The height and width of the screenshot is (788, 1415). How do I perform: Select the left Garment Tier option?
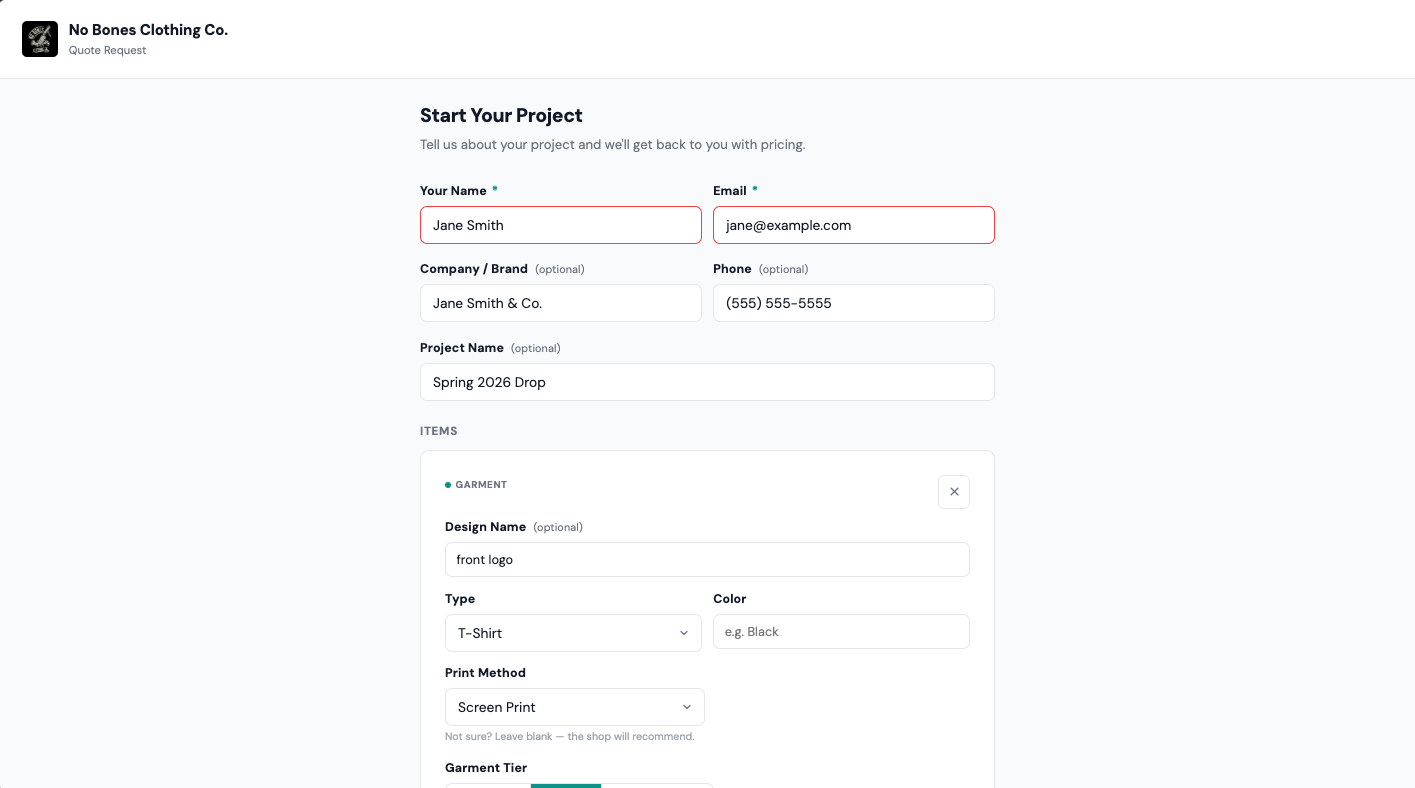tap(488, 786)
